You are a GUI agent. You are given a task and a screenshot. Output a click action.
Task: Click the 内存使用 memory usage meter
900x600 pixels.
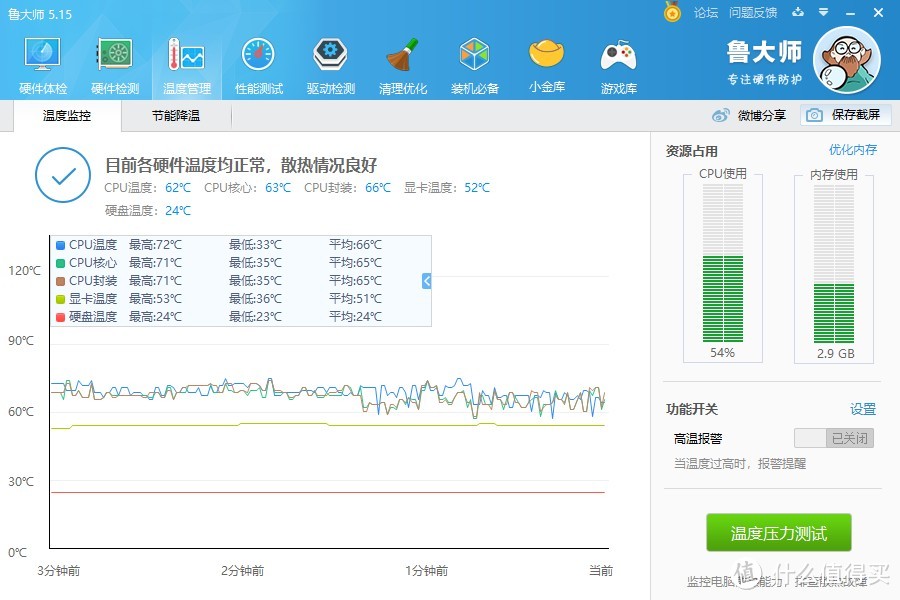click(834, 264)
